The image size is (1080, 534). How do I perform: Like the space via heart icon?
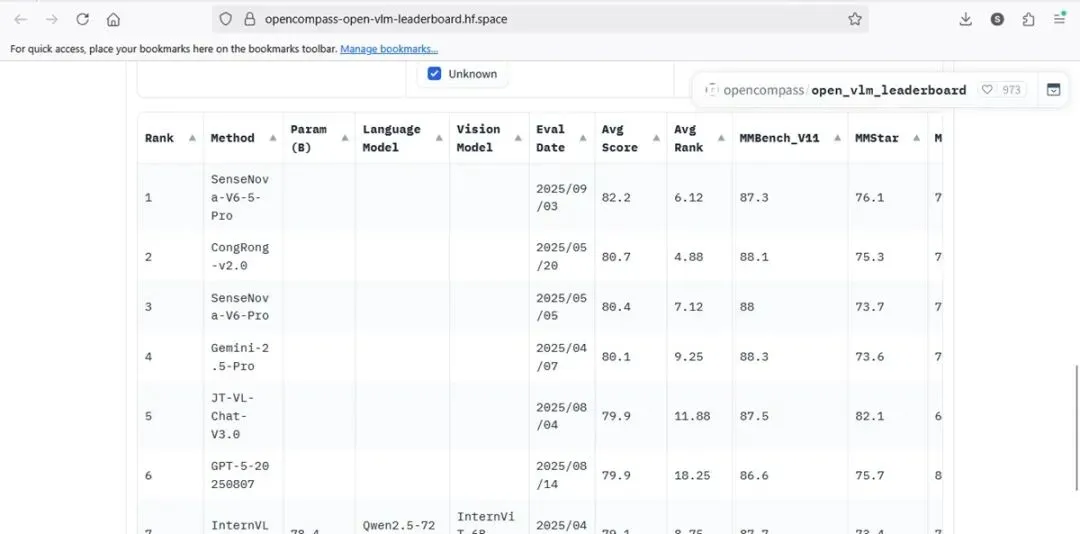987,90
